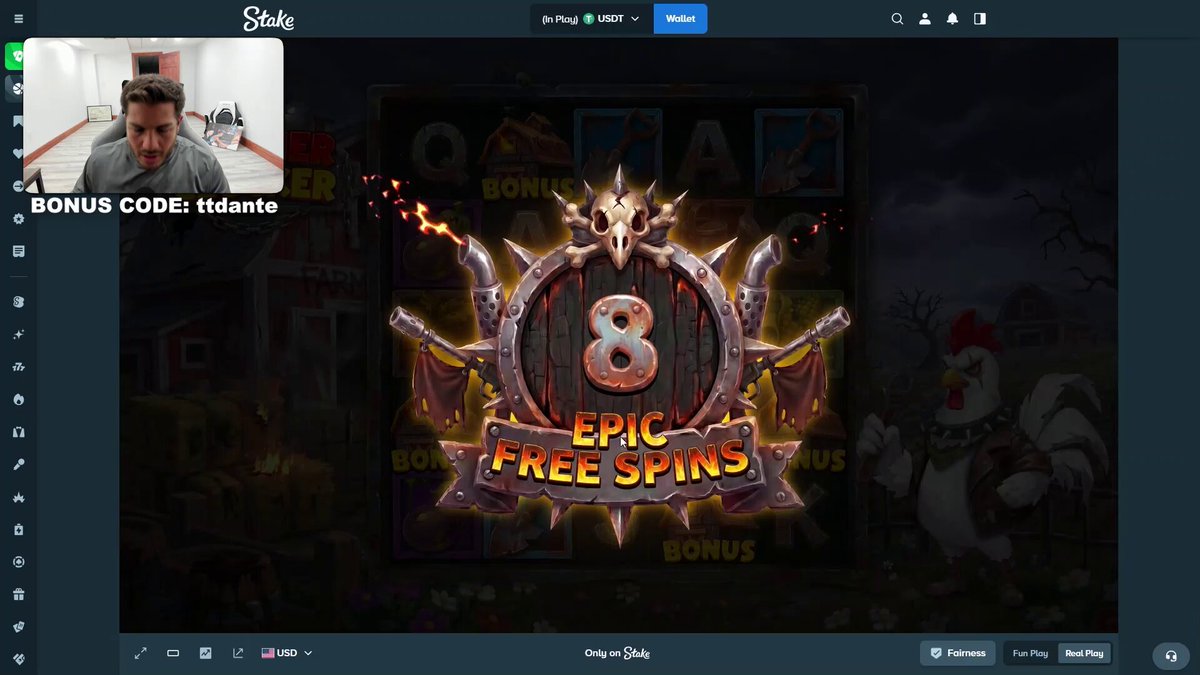
Task: Open the hamburger menu in the sidebar
Action: (x=18, y=18)
